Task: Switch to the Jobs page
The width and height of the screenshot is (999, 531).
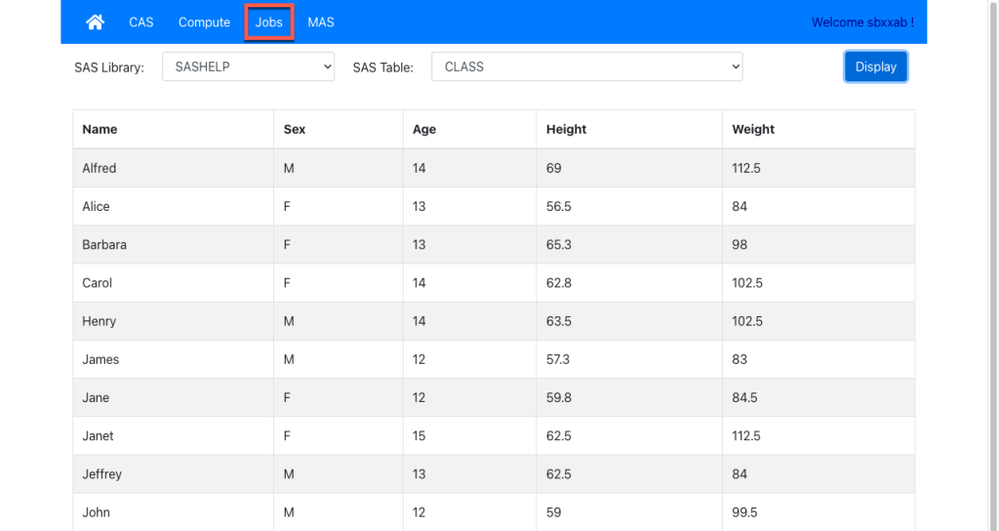Action: tap(269, 22)
